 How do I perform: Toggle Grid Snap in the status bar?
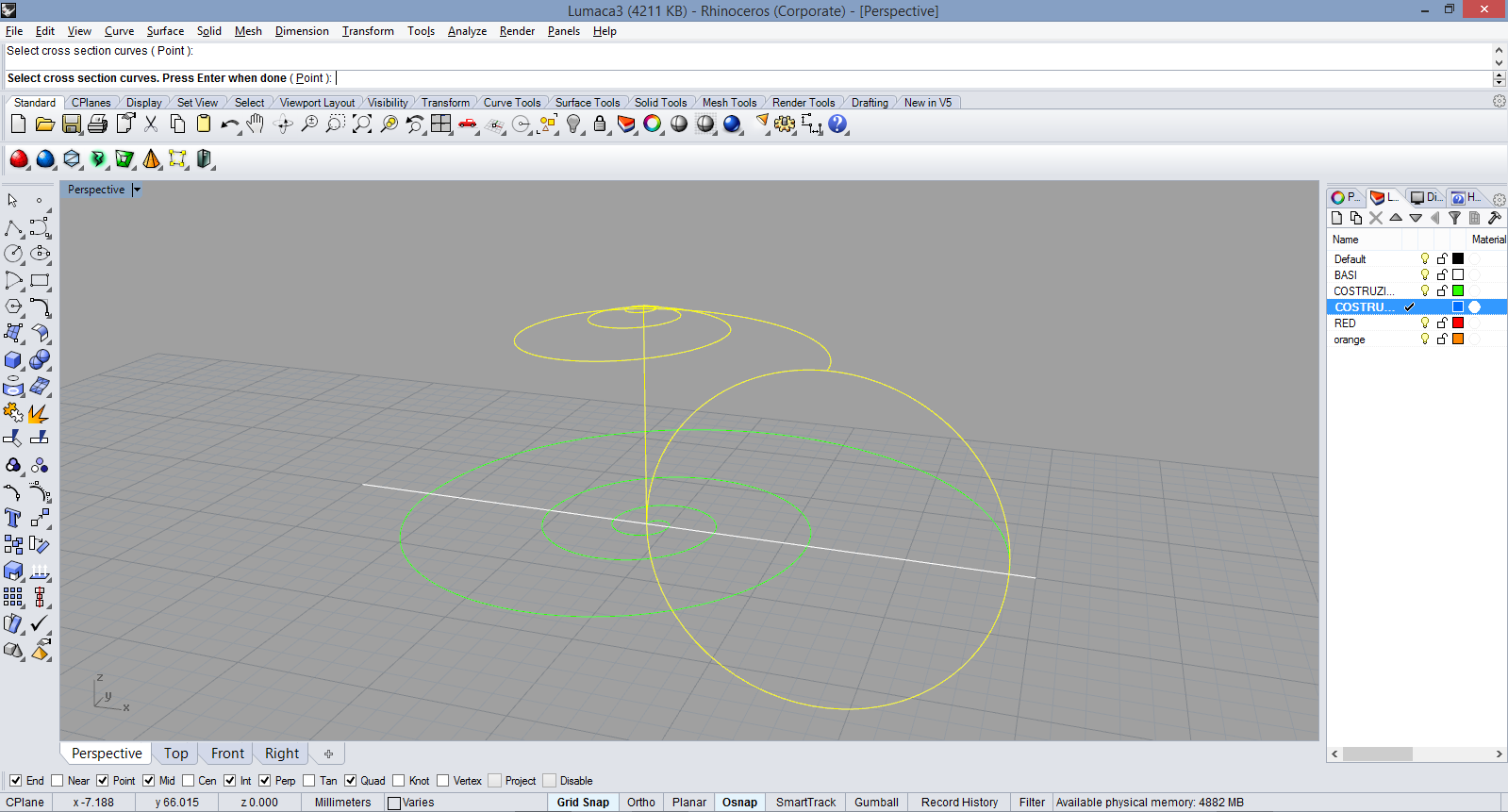pos(583,803)
